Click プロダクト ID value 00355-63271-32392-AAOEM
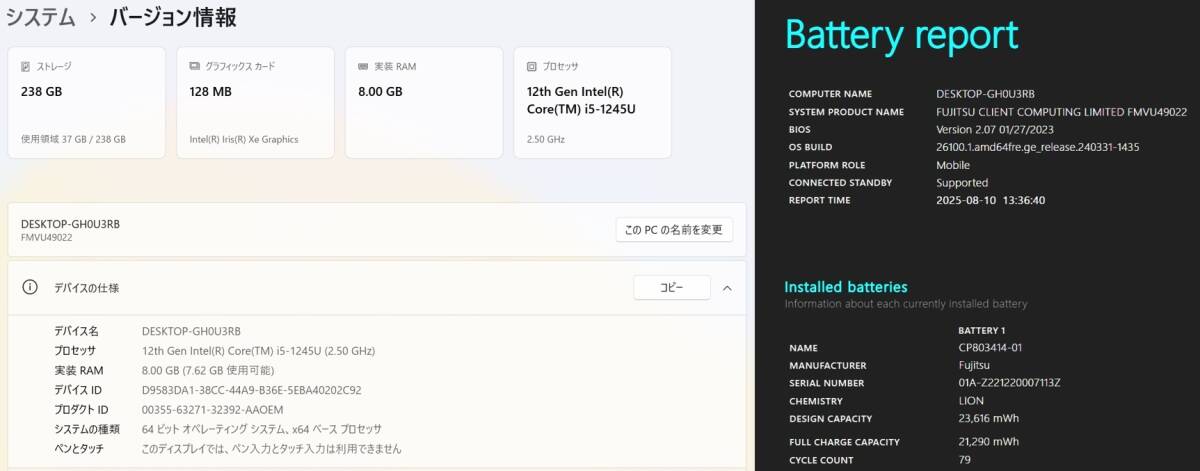This screenshot has width=1200, height=471. coord(213,410)
